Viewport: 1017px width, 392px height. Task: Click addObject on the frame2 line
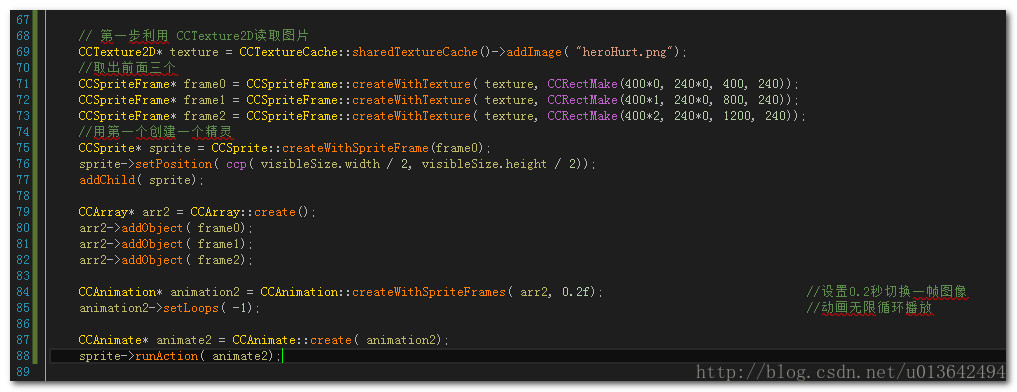click(x=152, y=260)
